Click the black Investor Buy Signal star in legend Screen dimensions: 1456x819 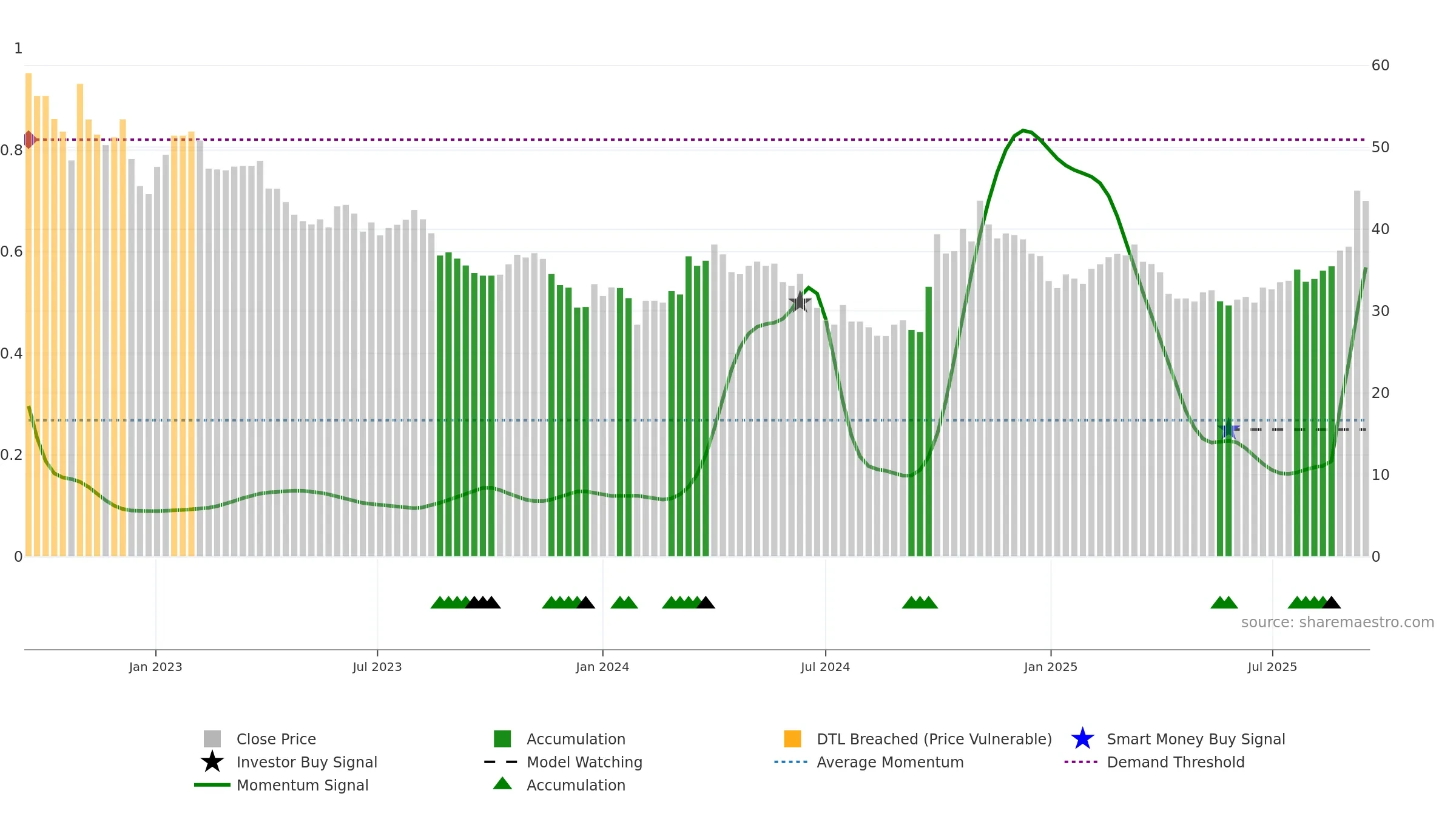[x=212, y=761]
